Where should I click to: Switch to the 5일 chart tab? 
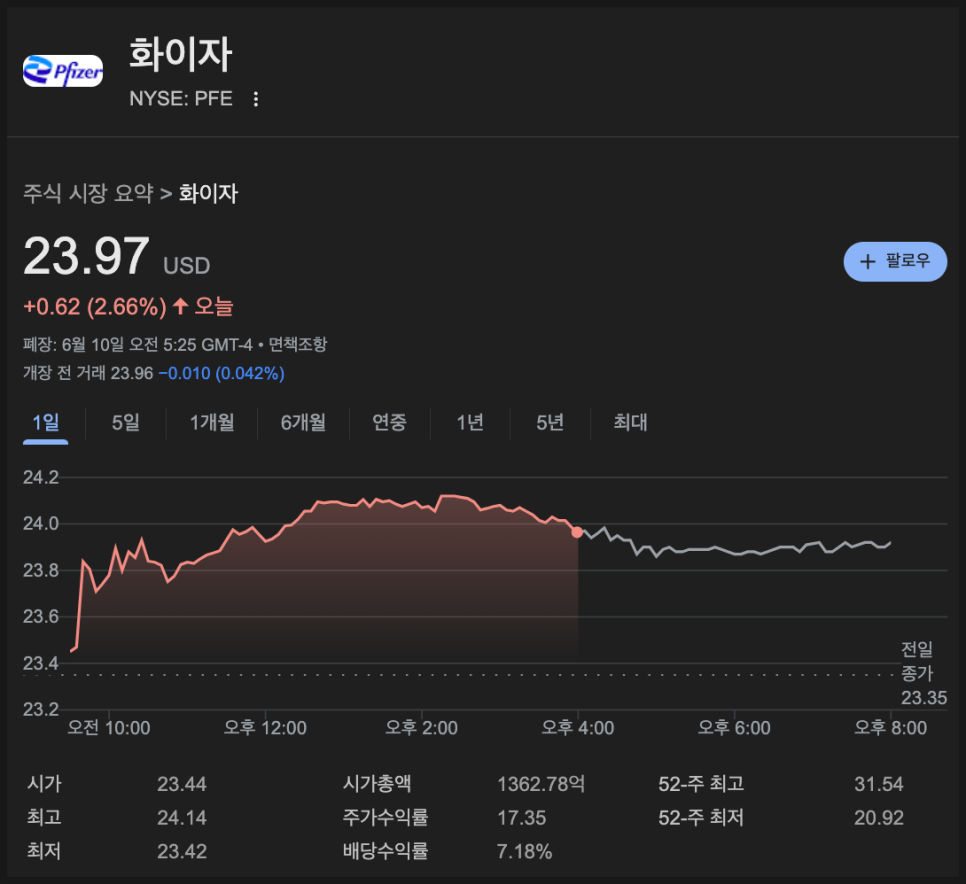[x=126, y=423]
